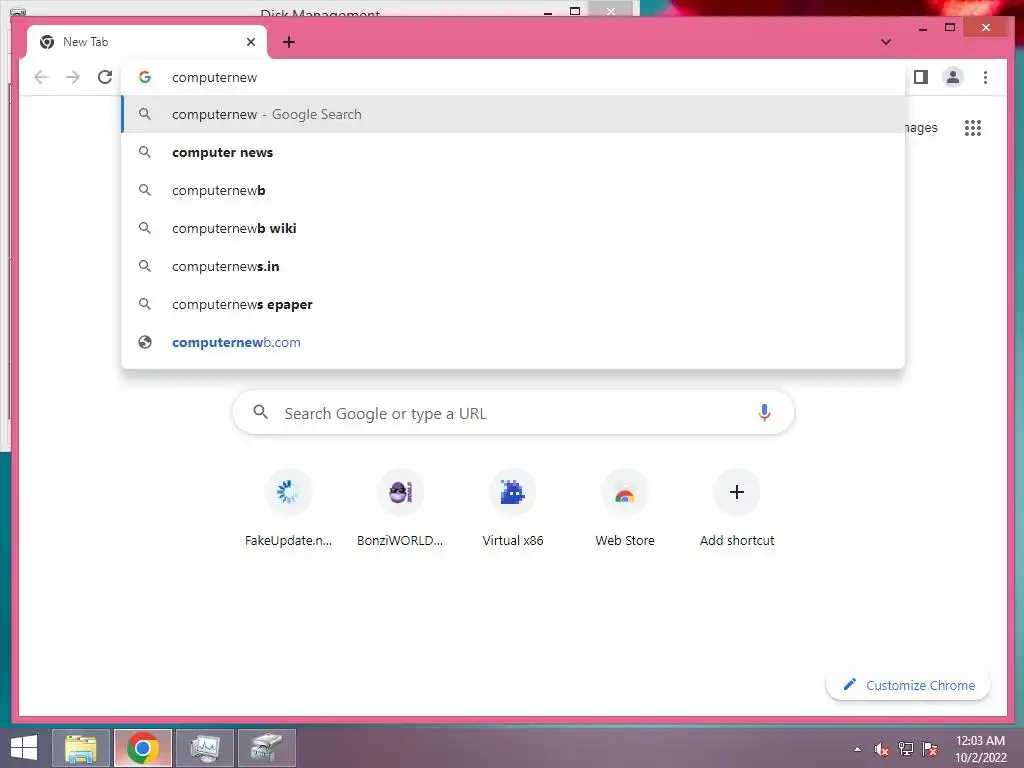Click the magnifier icon in the Google search box
The width and height of the screenshot is (1024, 768).
click(261, 412)
